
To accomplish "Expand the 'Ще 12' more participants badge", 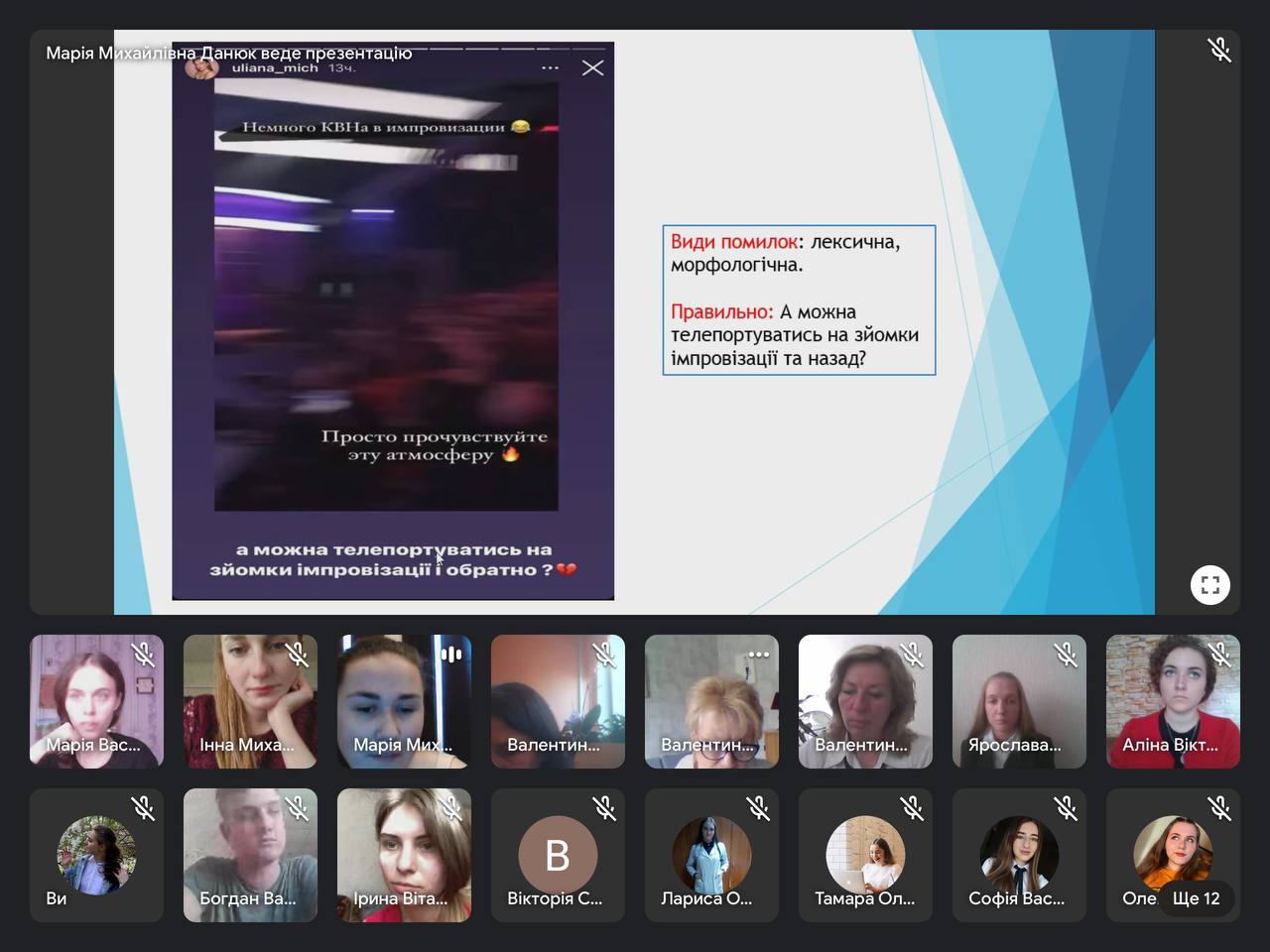I will click(1196, 898).
